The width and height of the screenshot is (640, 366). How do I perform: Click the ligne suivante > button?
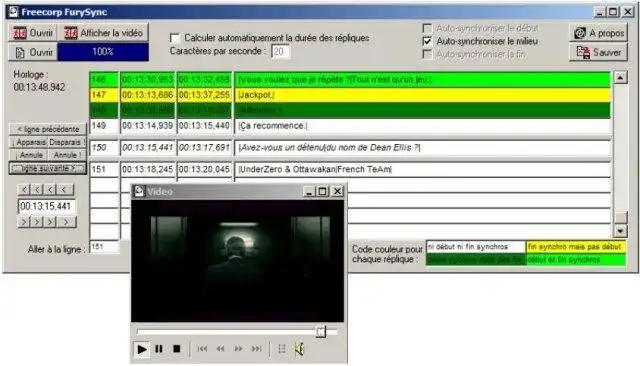(48, 168)
